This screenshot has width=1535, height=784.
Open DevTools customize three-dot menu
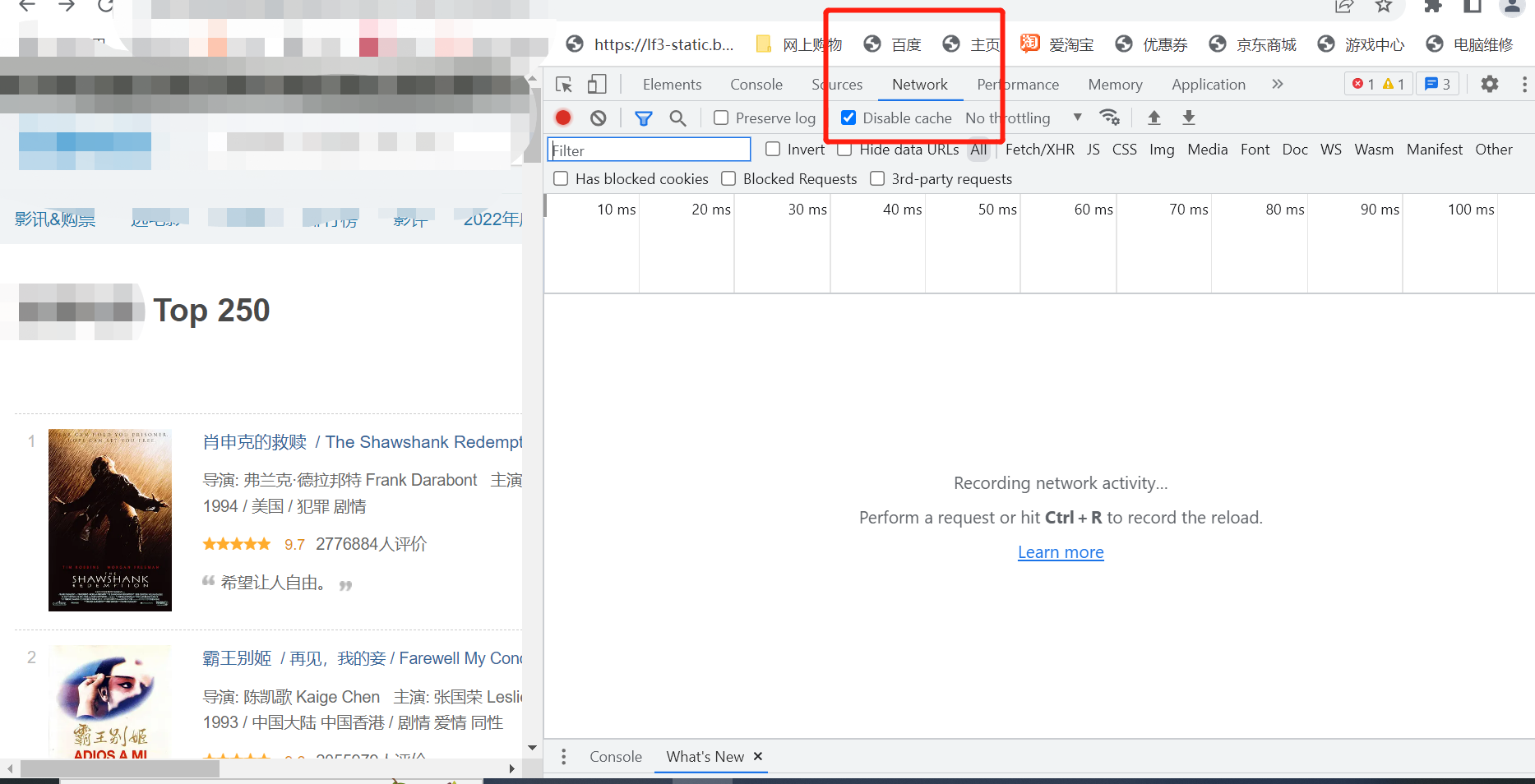click(x=1524, y=84)
